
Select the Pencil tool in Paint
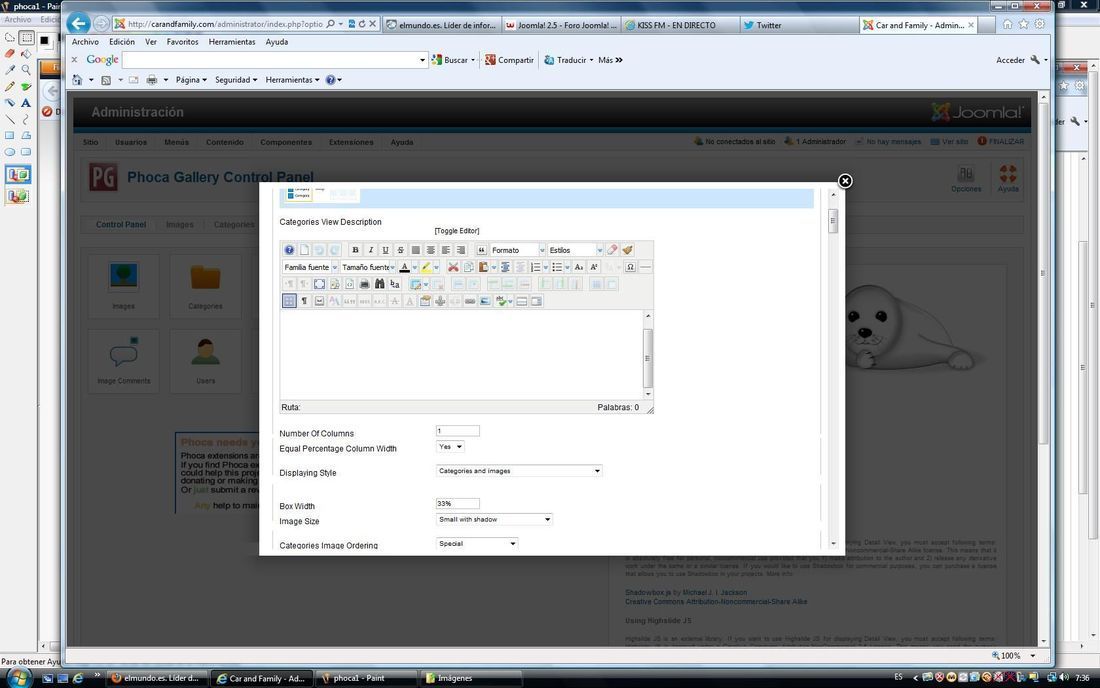coord(10,87)
